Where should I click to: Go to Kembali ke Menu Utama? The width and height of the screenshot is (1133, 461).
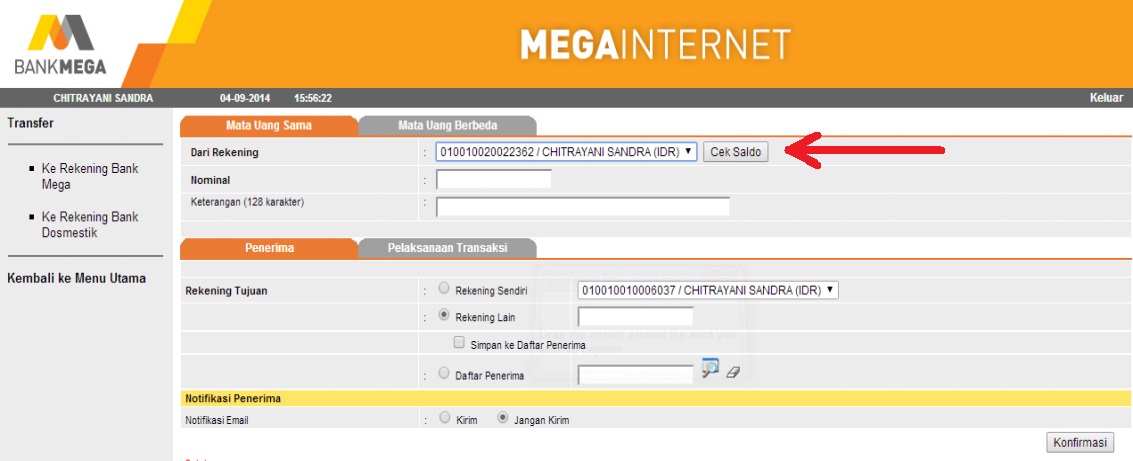click(x=77, y=278)
